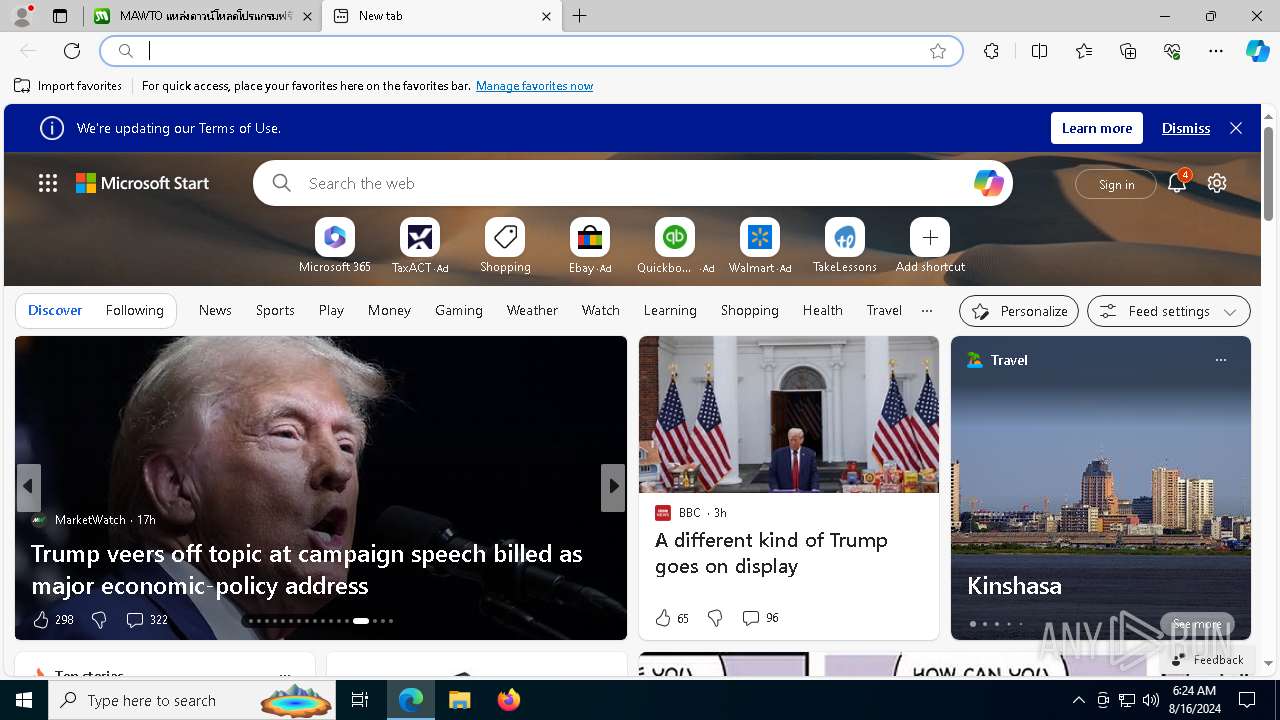Show hidden system tray icons chevron

pos(1078,700)
